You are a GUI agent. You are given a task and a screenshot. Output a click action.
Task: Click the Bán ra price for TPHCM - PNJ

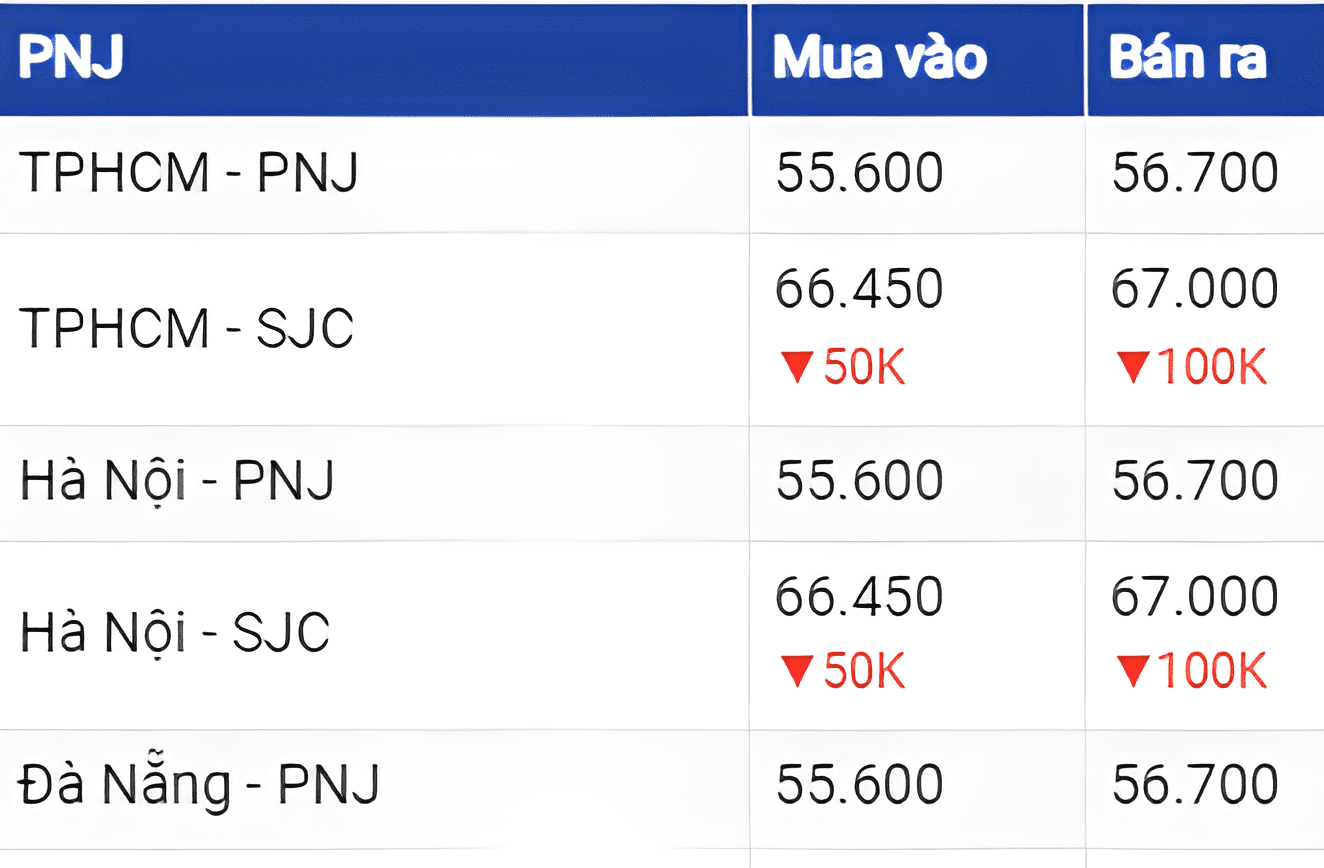1195,173
